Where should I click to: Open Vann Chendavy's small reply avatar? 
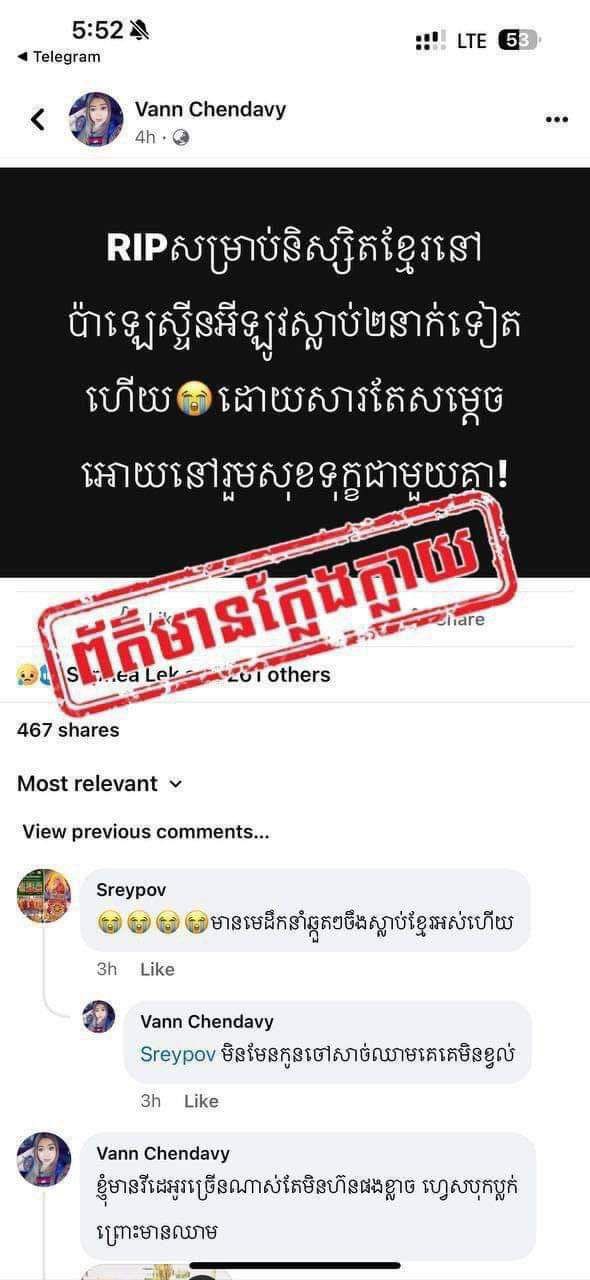(99, 1017)
